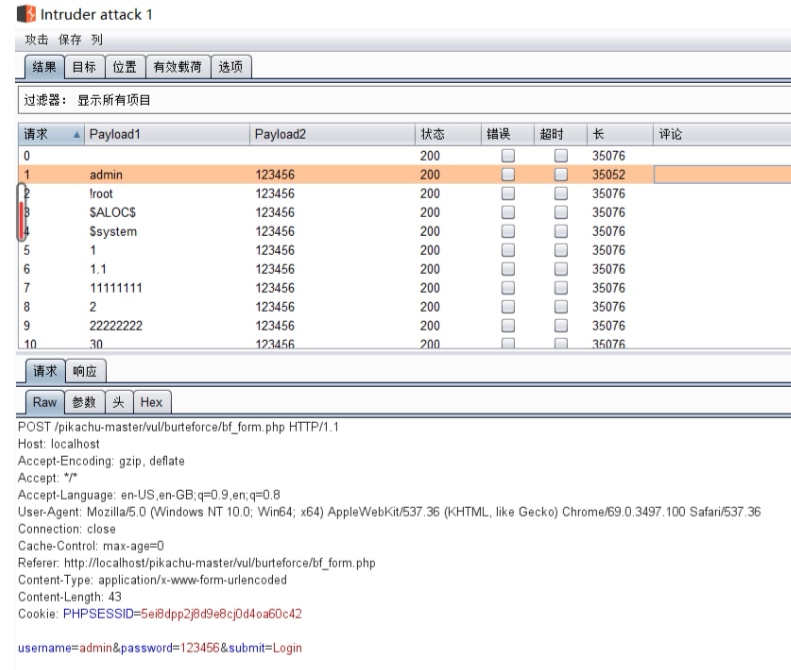Switch to the 结果 tab

coord(44,67)
